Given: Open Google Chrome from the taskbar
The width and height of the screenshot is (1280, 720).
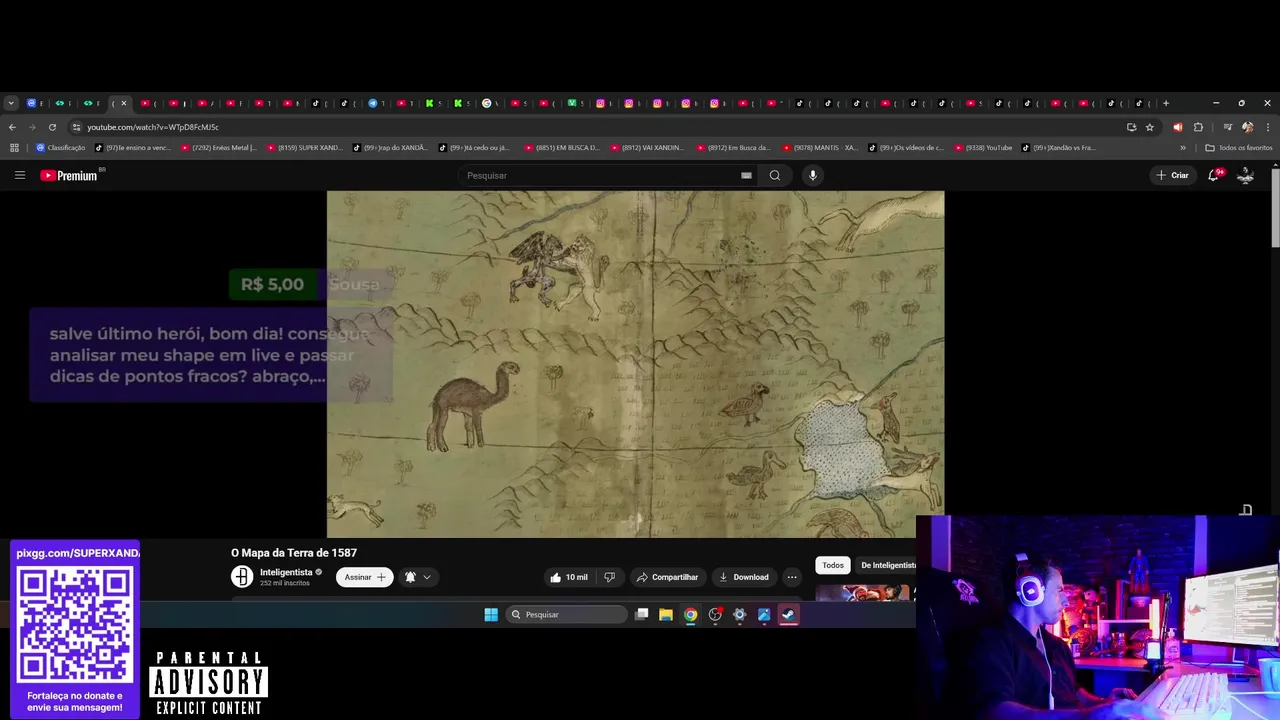Looking at the screenshot, I should 690,615.
